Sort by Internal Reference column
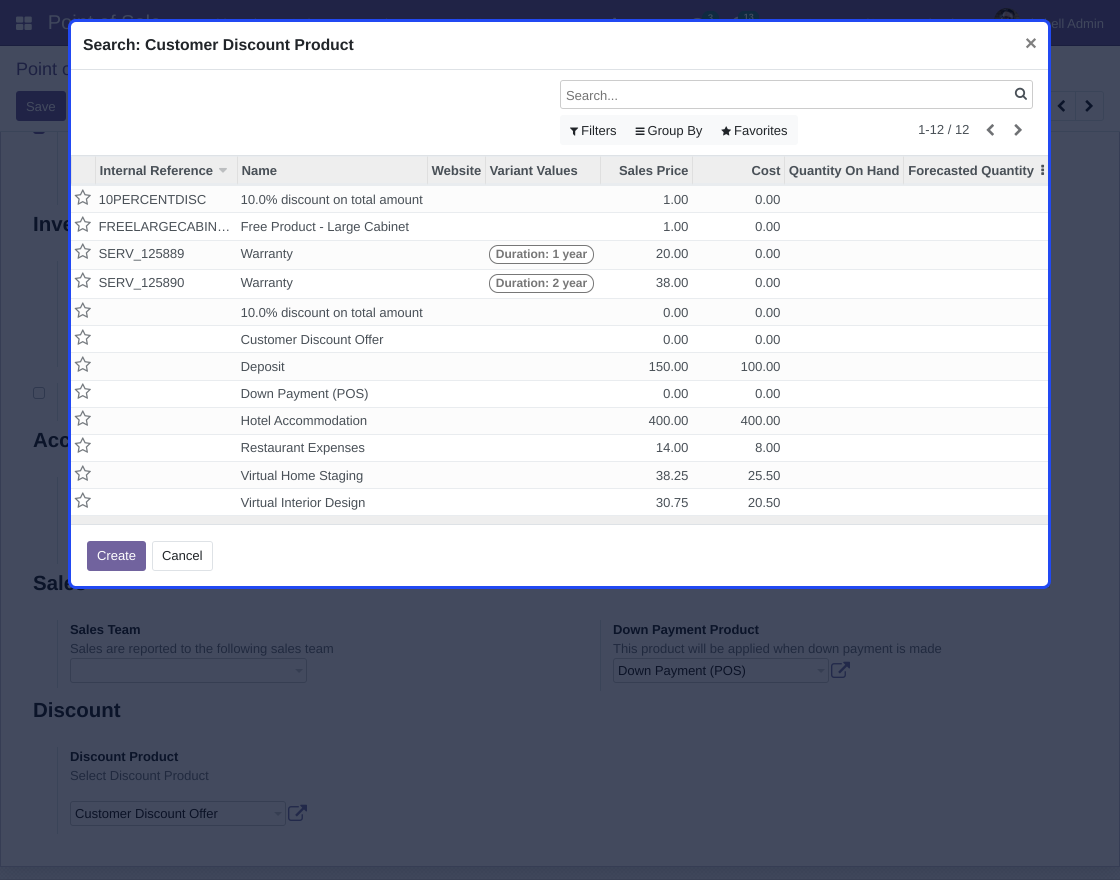 click(x=166, y=171)
